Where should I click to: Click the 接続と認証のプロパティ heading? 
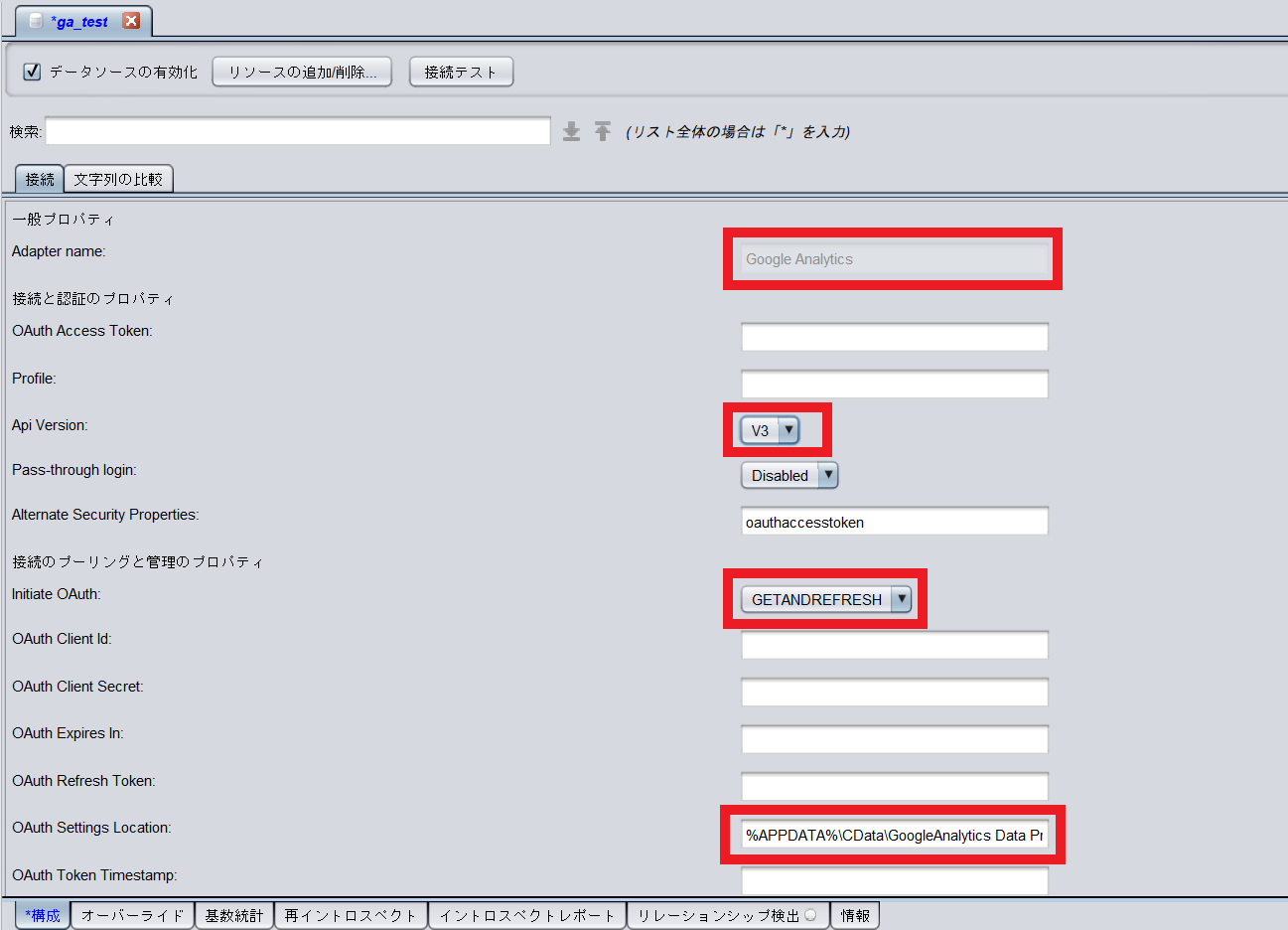(x=93, y=299)
